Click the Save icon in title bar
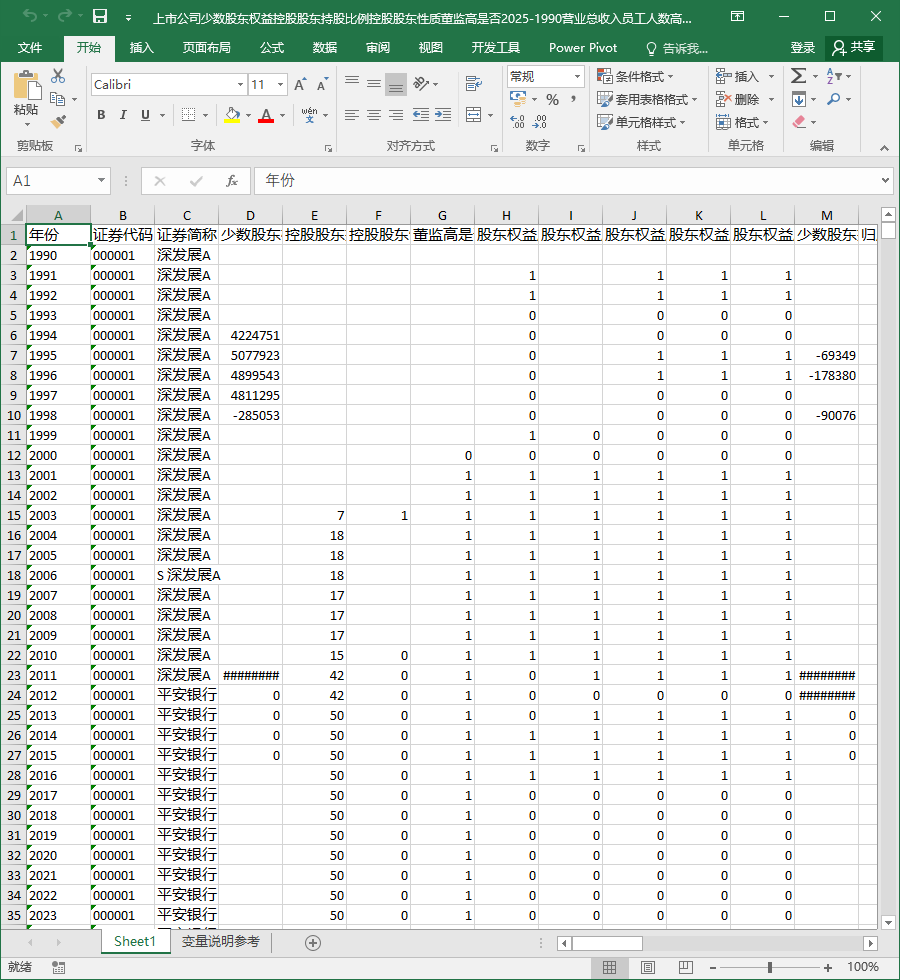This screenshot has height=980, width=900. (100, 16)
